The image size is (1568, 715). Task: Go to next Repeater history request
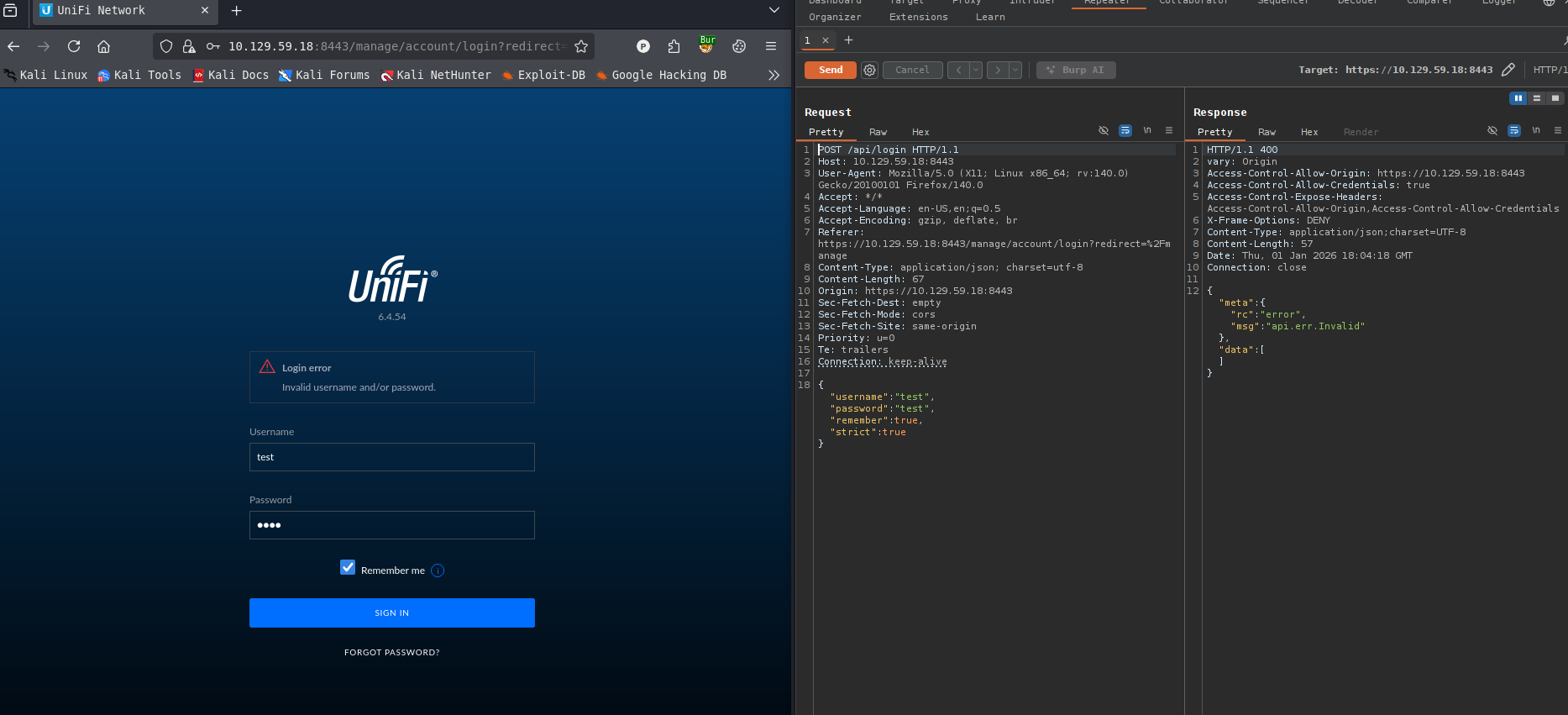click(998, 71)
